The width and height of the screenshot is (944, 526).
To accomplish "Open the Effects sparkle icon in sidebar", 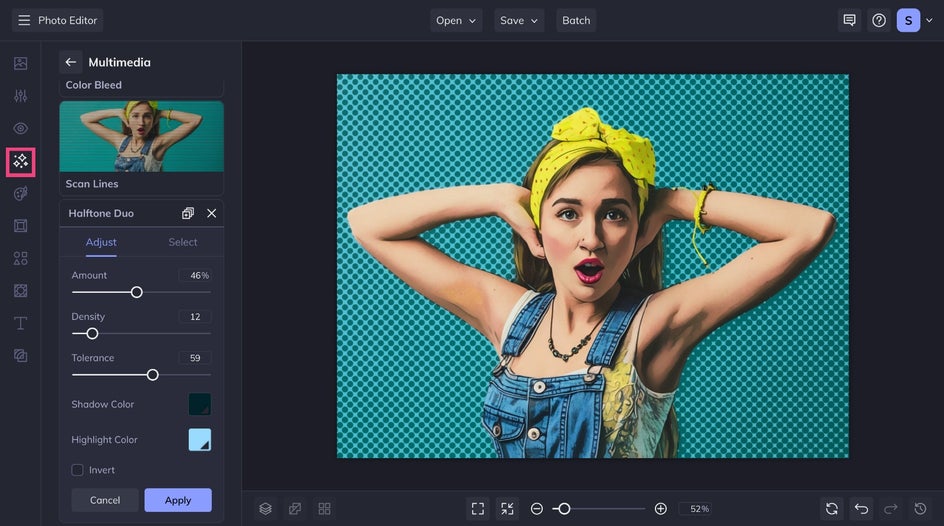I will [x=21, y=161].
